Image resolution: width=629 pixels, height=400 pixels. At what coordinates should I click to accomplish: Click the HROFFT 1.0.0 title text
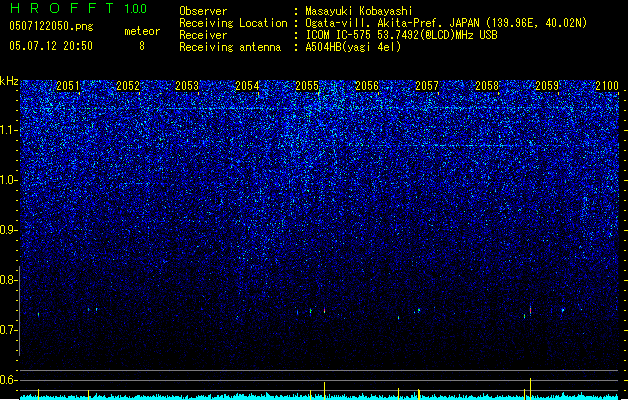79,8
